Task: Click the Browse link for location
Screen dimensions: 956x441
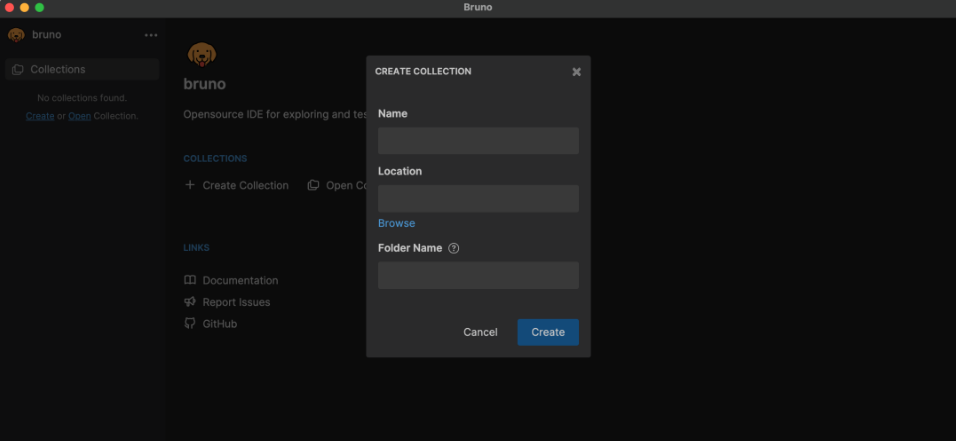Action: click(x=396, y=223)
